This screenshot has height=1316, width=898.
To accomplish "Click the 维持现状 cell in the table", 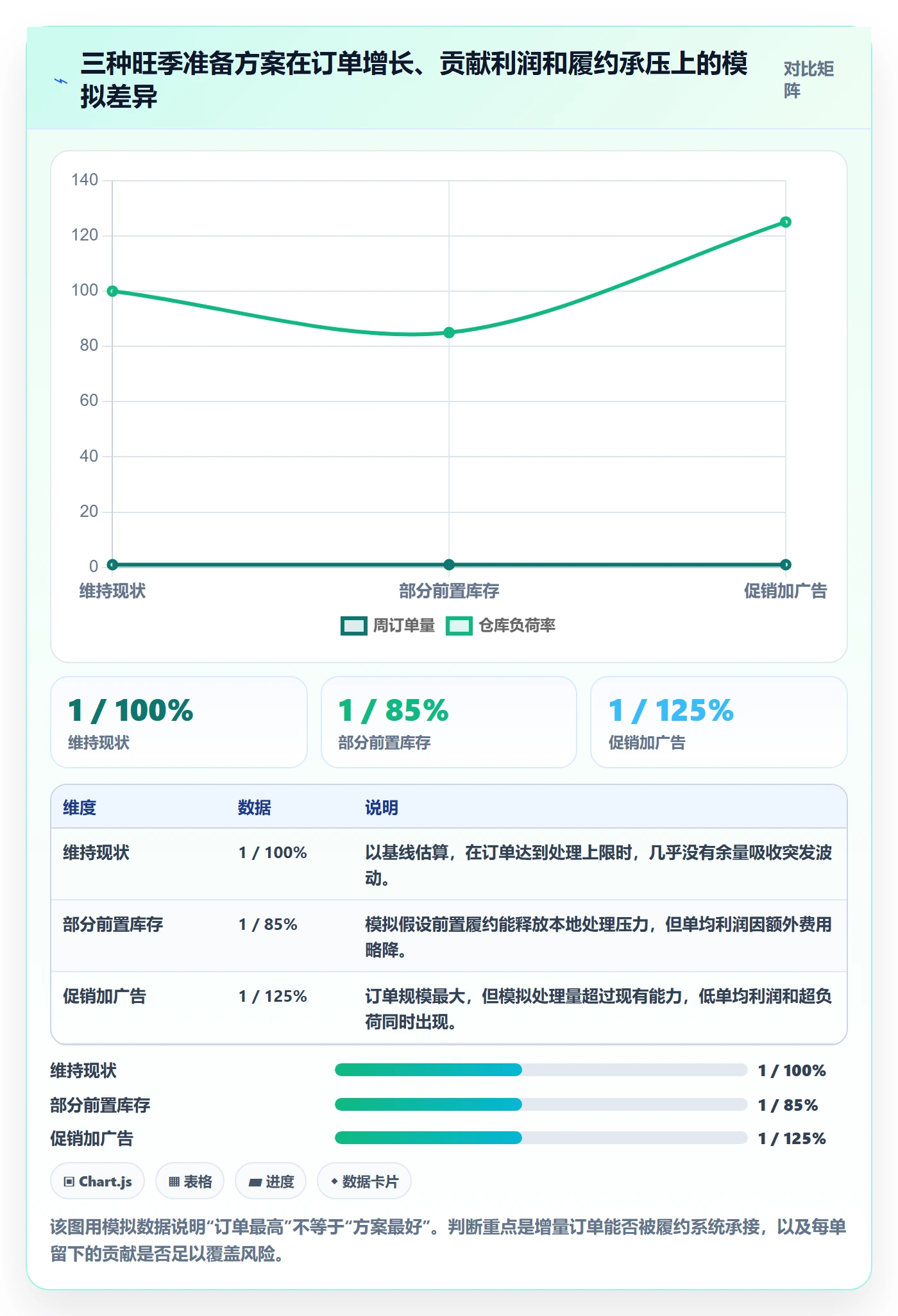I will tap(96, 852).
